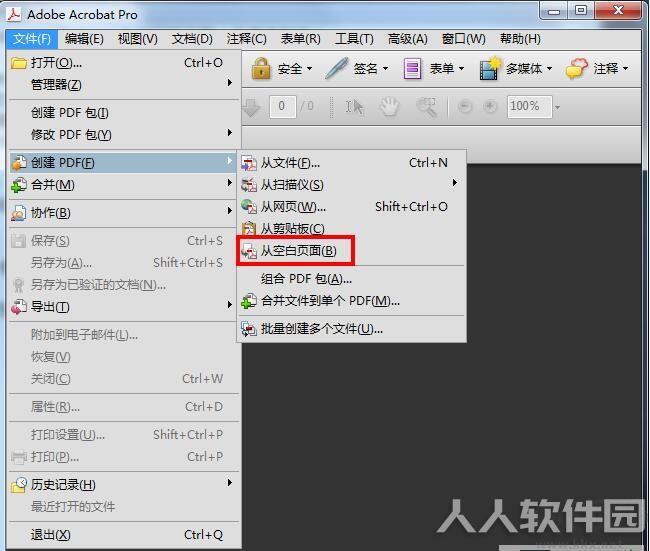Viewport: 650px width, 551px height.
Task: Click the 100% zoom value field
Action: click(529, 107)
